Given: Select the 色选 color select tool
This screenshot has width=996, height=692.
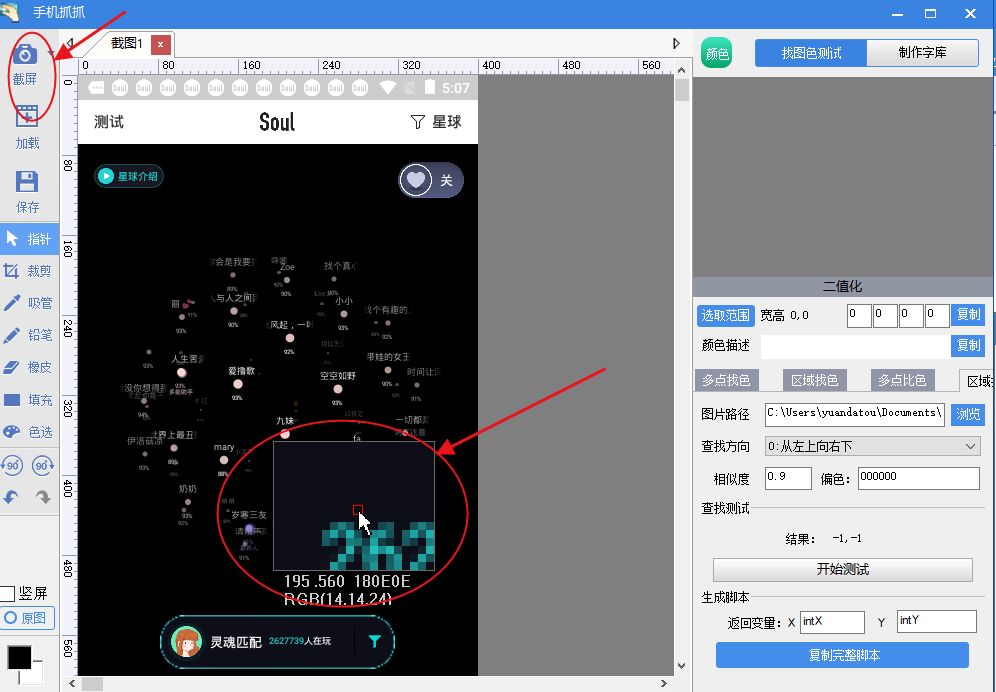Looking at the screenshot, I should pos(29,432).
